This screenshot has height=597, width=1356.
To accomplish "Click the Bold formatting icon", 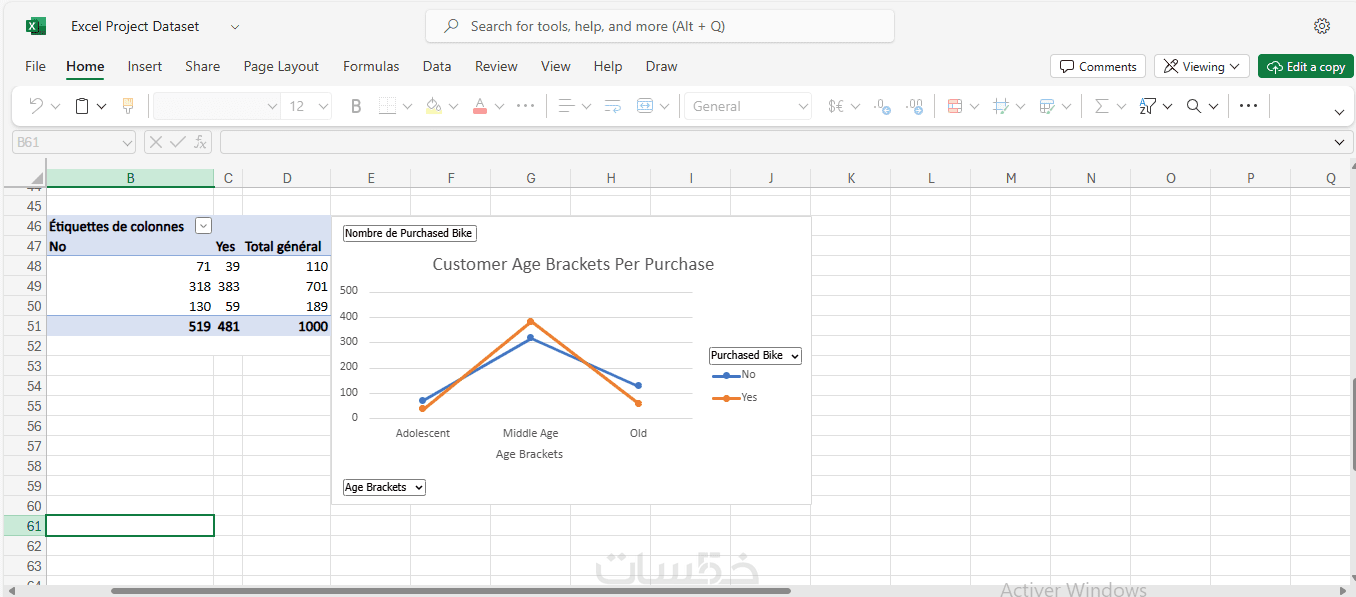I will tap(356, 106).
